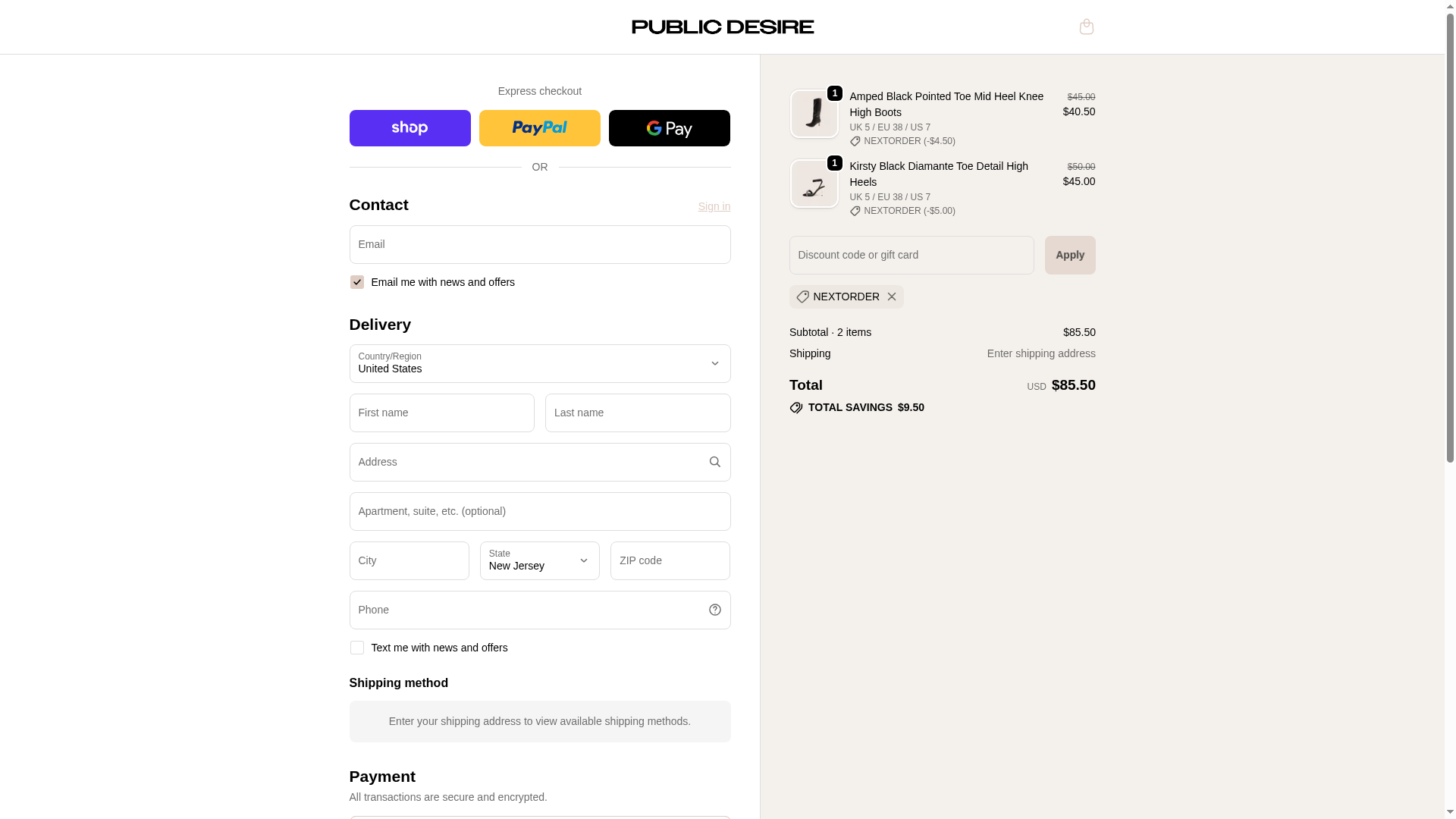The image size is (1456, 819).
Task: Open the shopping bag cart icon
Action: (x=1086, y=27)
